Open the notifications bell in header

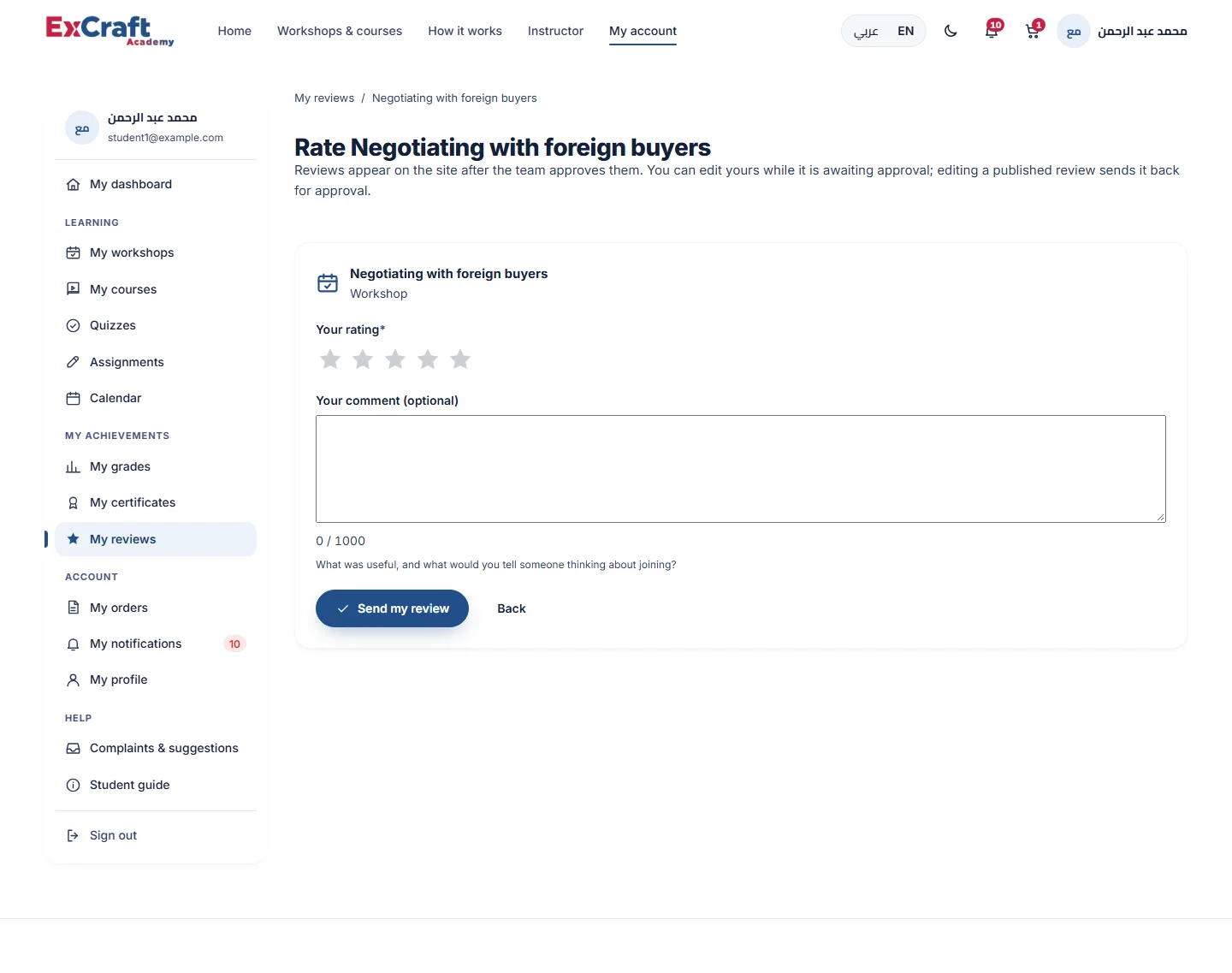point(992,31)
